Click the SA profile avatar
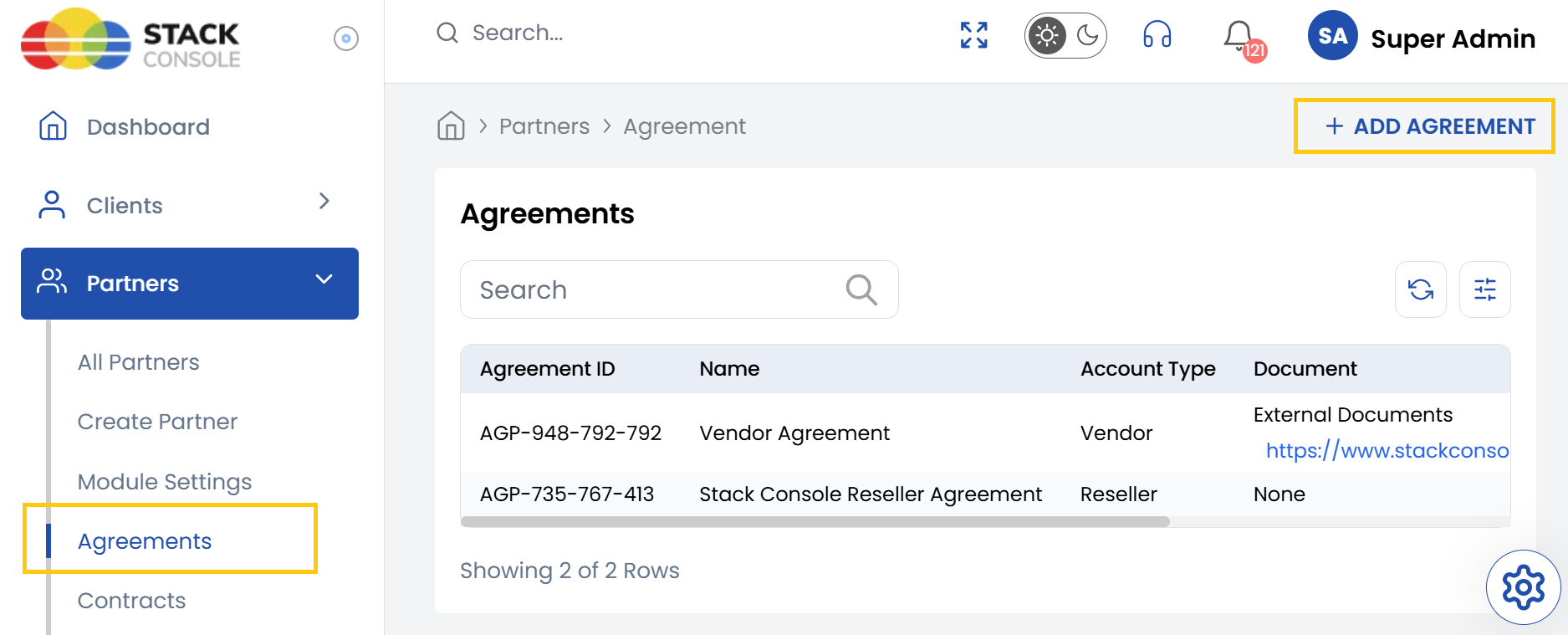 pyautogui.click(x=1332, y=36)
